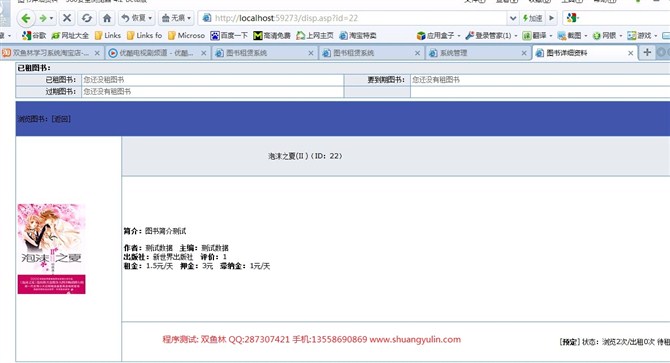The width and height of the screenshot is (670, 363).
Task: Expand the 游戏 dropdown arrow
Action: pyautogui.click(x=656, y=36)
